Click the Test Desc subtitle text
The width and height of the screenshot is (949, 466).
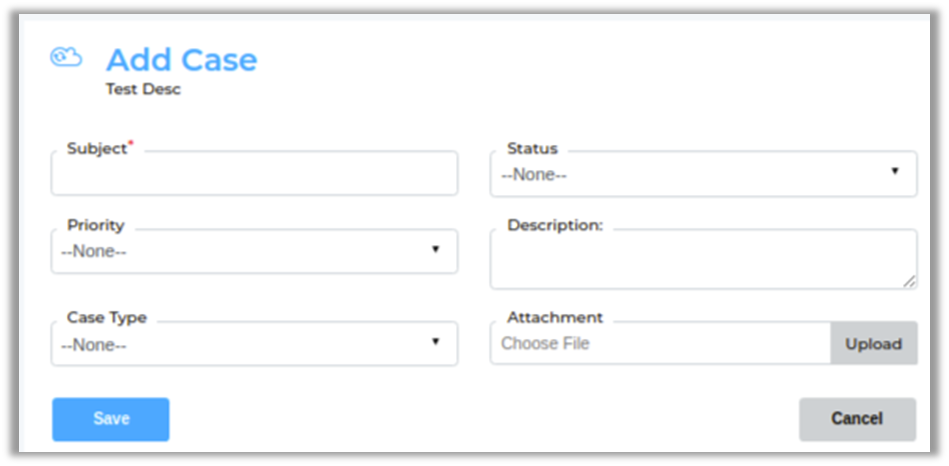[143, 89]
